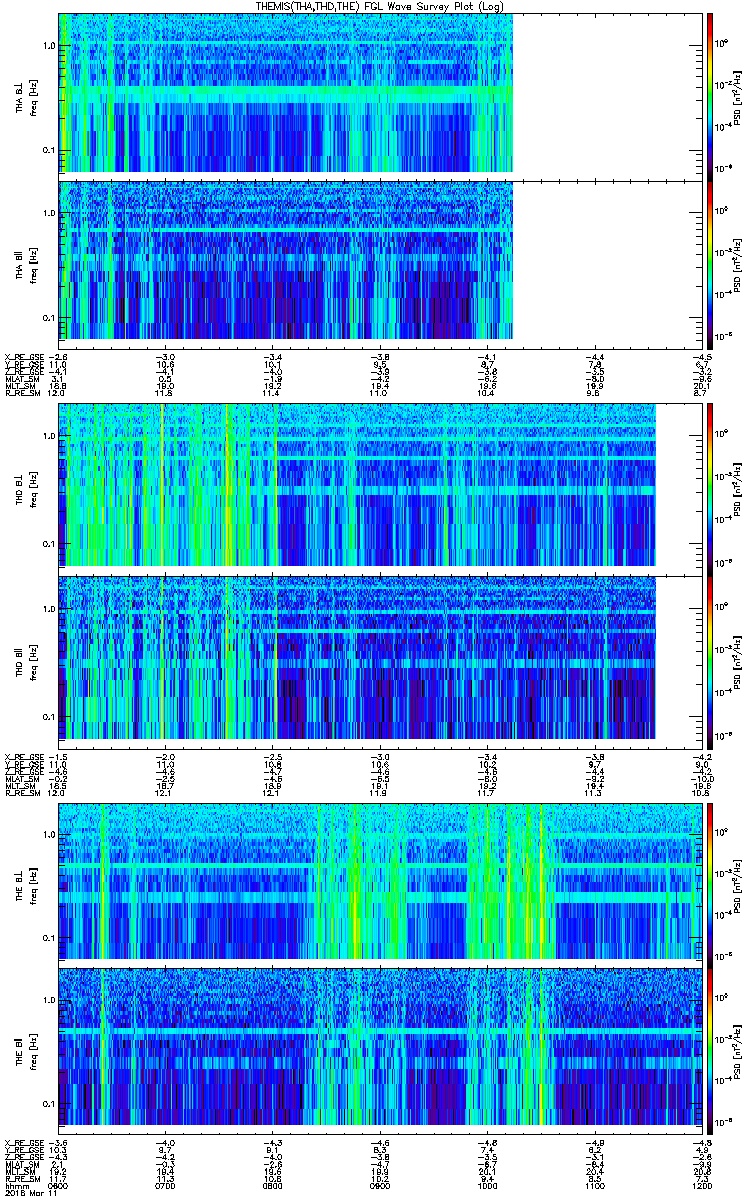Click the 1100 time tick label

tap(594, 1184)
